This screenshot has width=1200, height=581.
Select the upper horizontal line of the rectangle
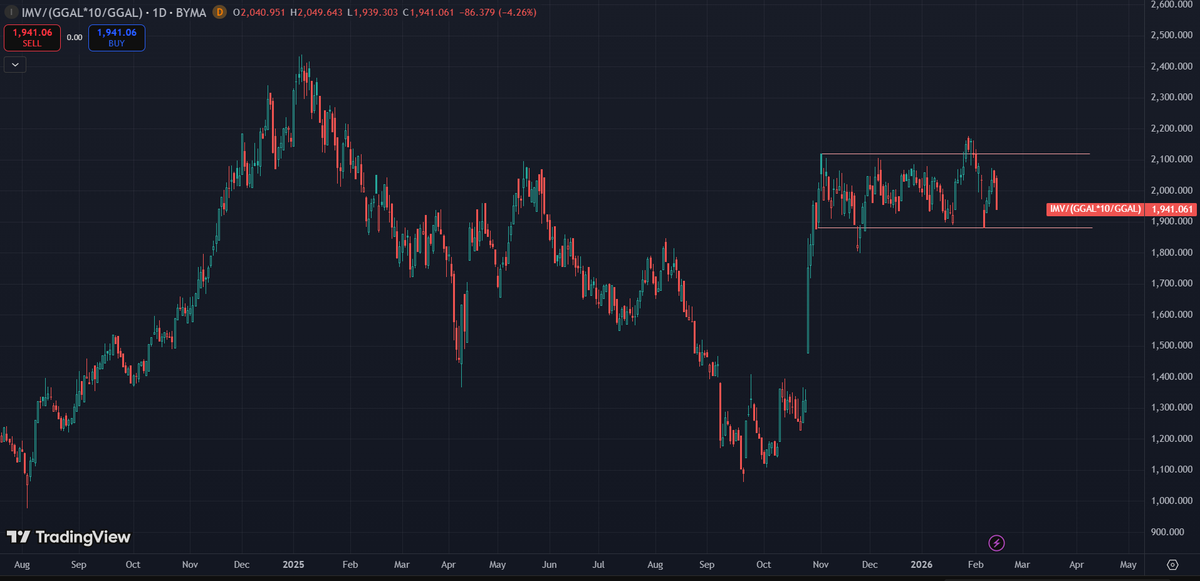tap(954, 154)
